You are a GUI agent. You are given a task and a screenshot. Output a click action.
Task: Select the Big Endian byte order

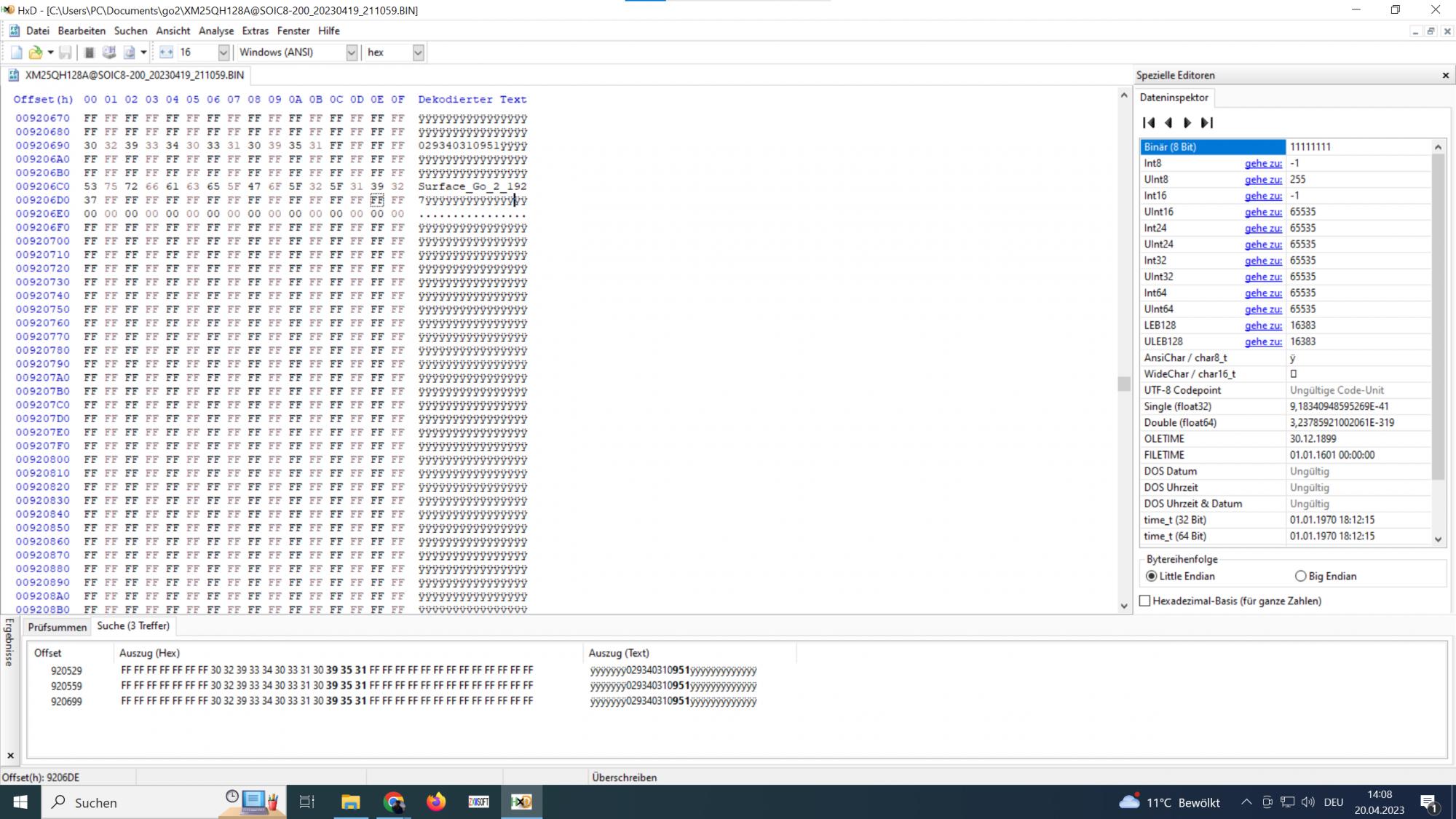1301,576
